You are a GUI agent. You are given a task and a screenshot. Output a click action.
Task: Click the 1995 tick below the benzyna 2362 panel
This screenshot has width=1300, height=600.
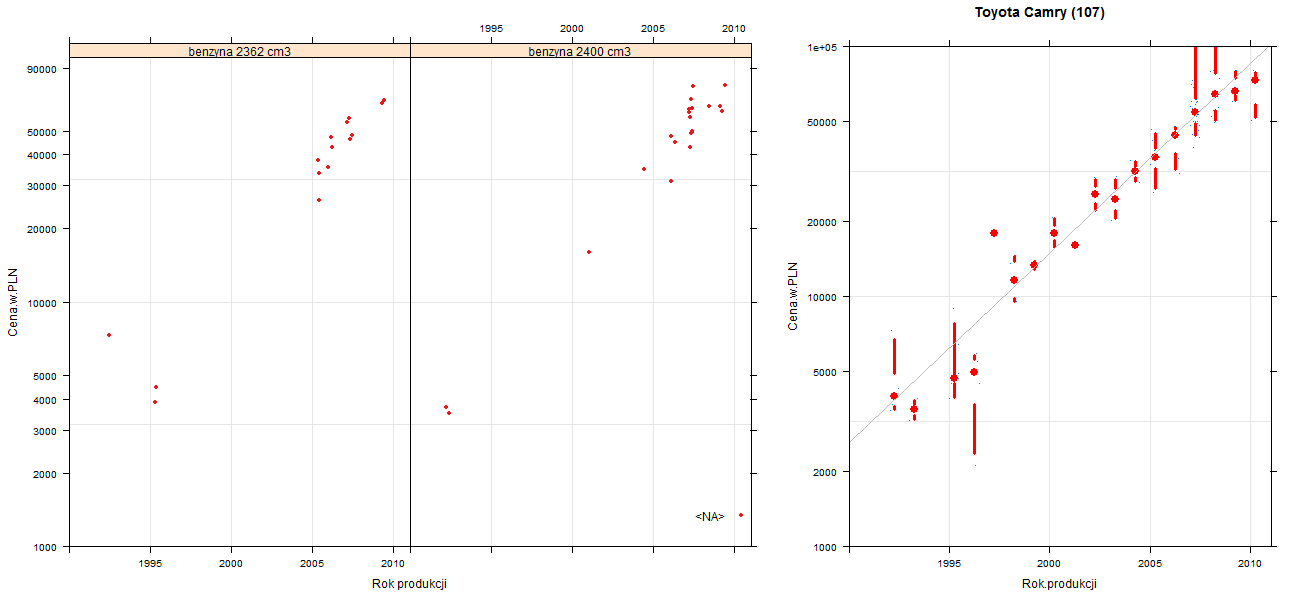[150, 564]
